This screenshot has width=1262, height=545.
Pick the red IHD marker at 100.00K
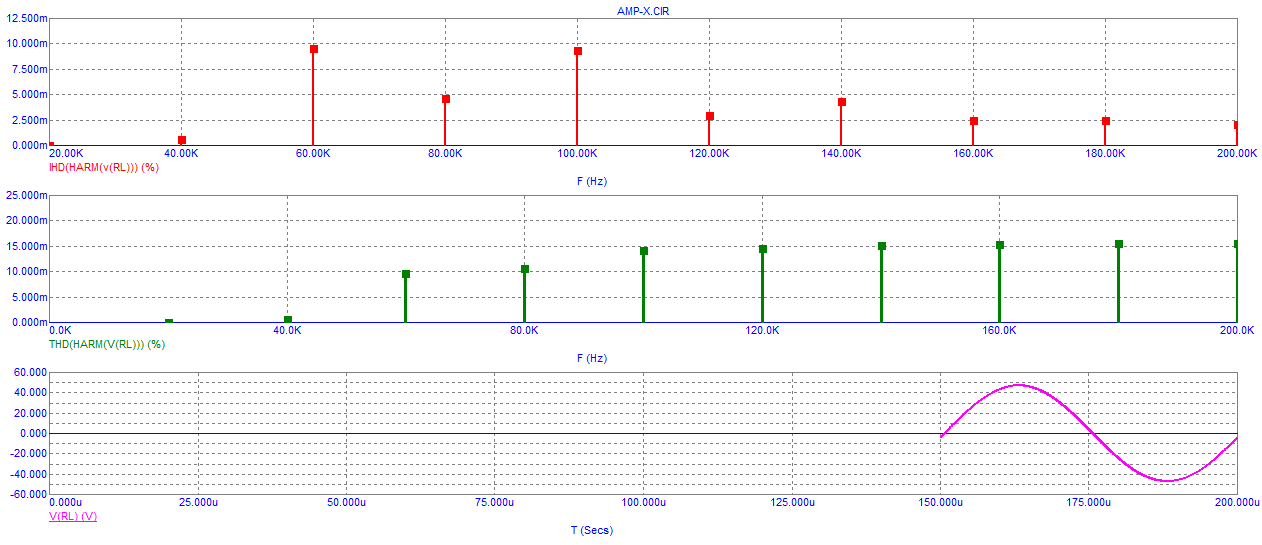click(577, 51)
